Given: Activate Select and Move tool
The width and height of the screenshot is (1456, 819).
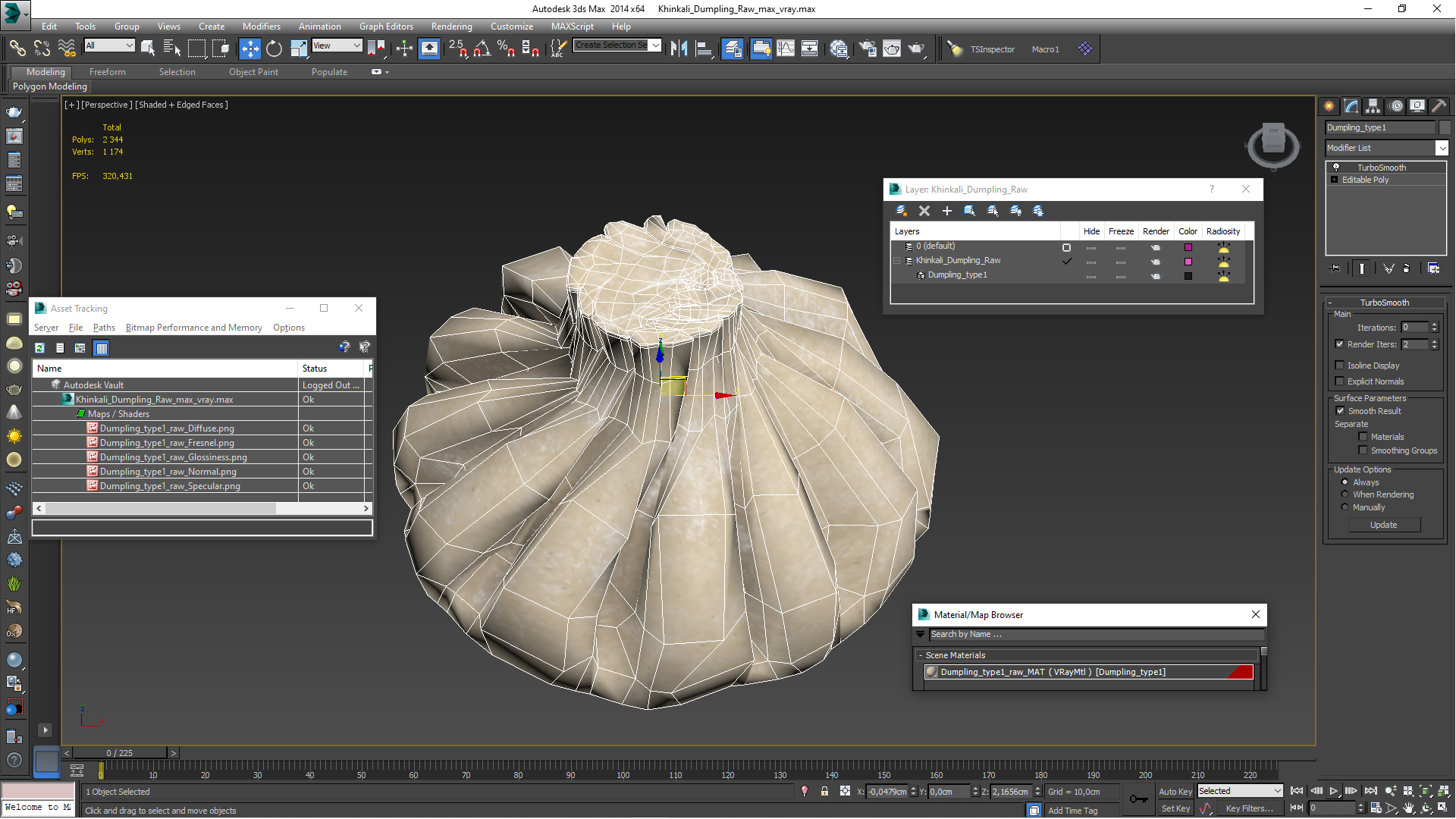Looking at the screenshot, I should 249,49.
